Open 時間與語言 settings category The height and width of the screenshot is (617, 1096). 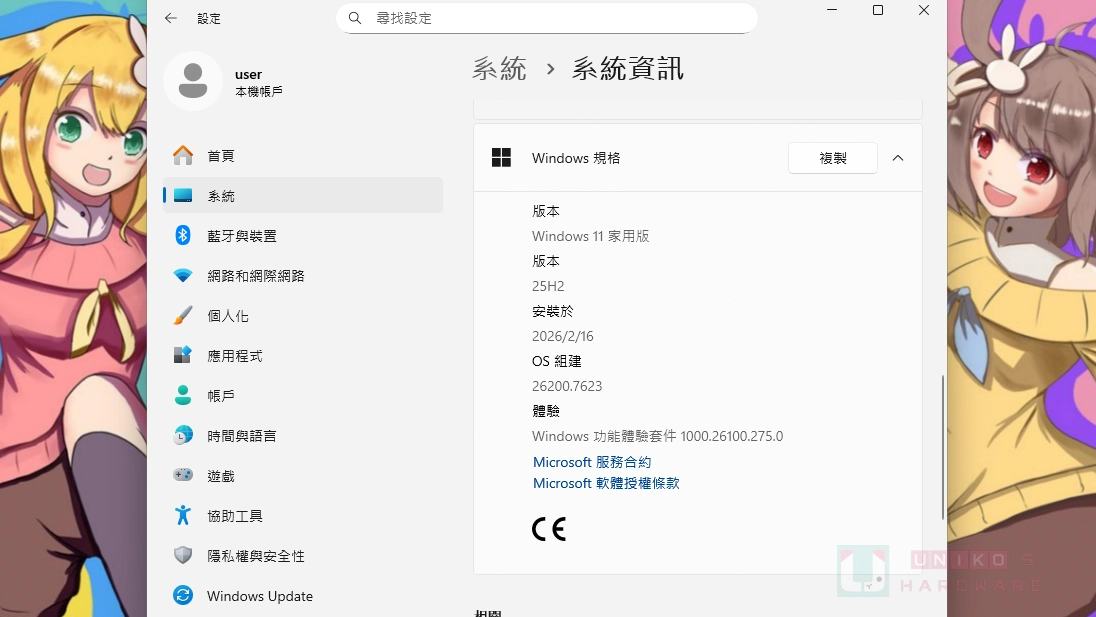point(242,436)
